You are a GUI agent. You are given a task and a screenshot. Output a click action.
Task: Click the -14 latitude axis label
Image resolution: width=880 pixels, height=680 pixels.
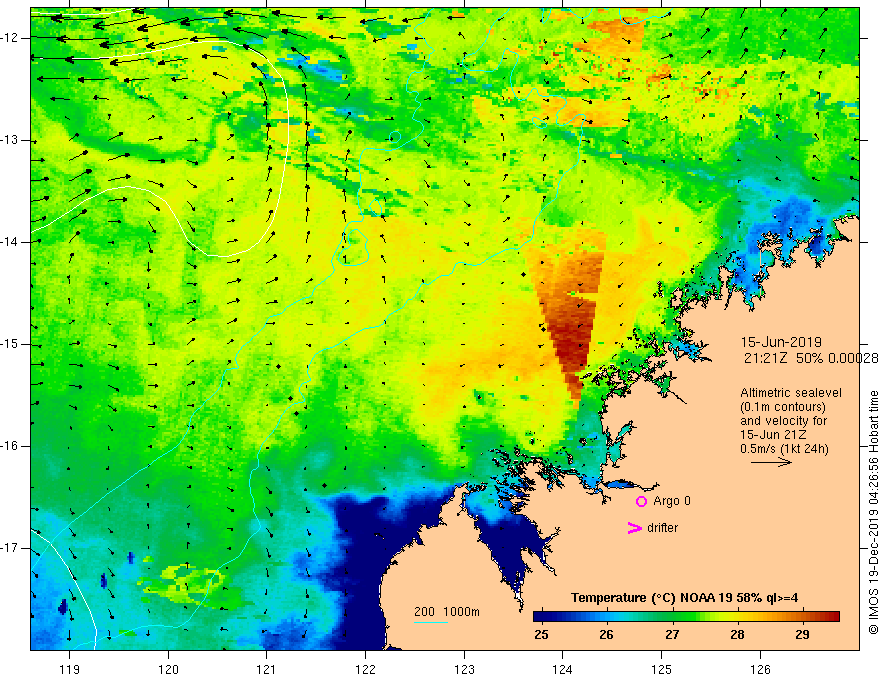[x=10, y=242]
